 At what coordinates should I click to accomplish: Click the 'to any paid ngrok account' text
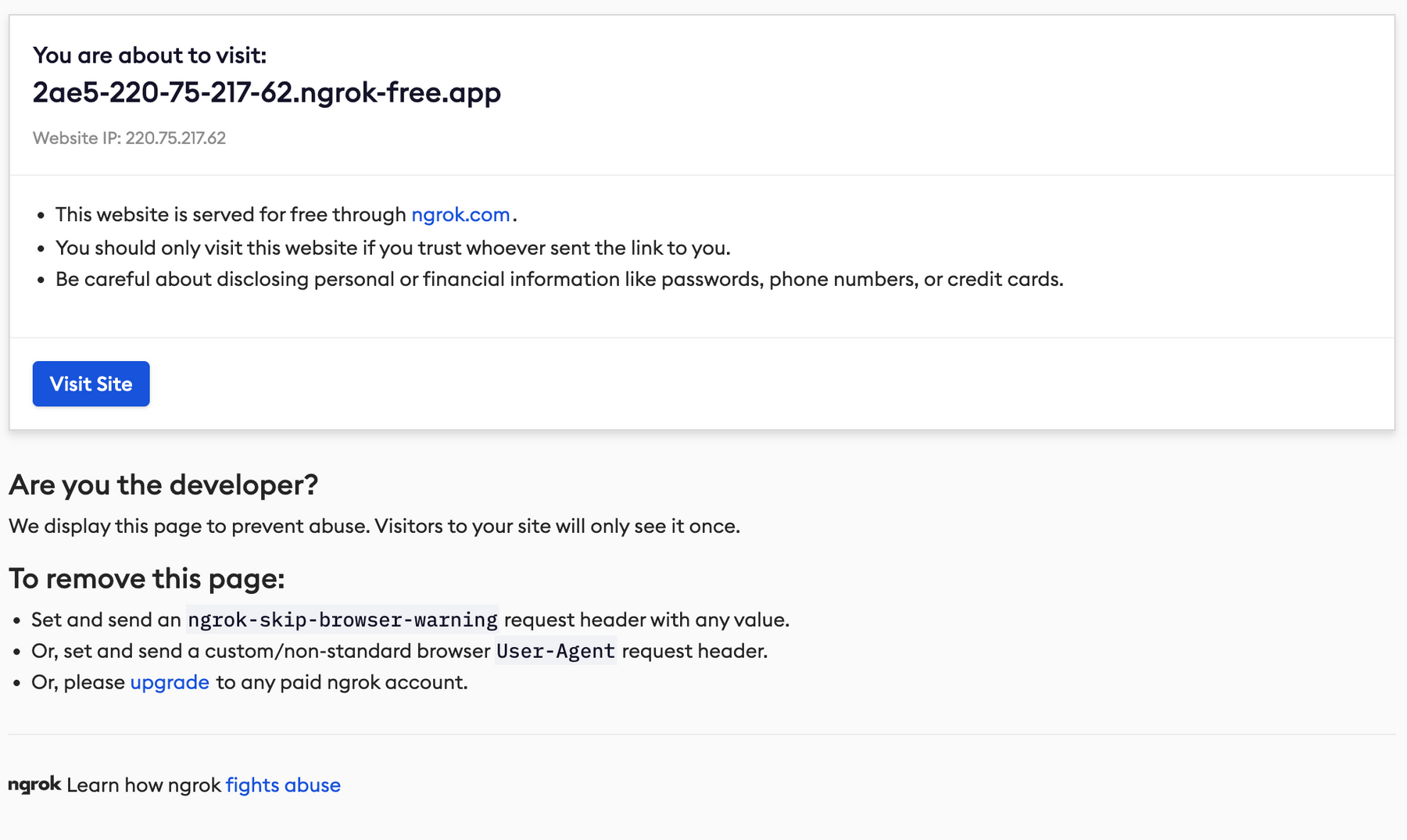coord(342,682)
